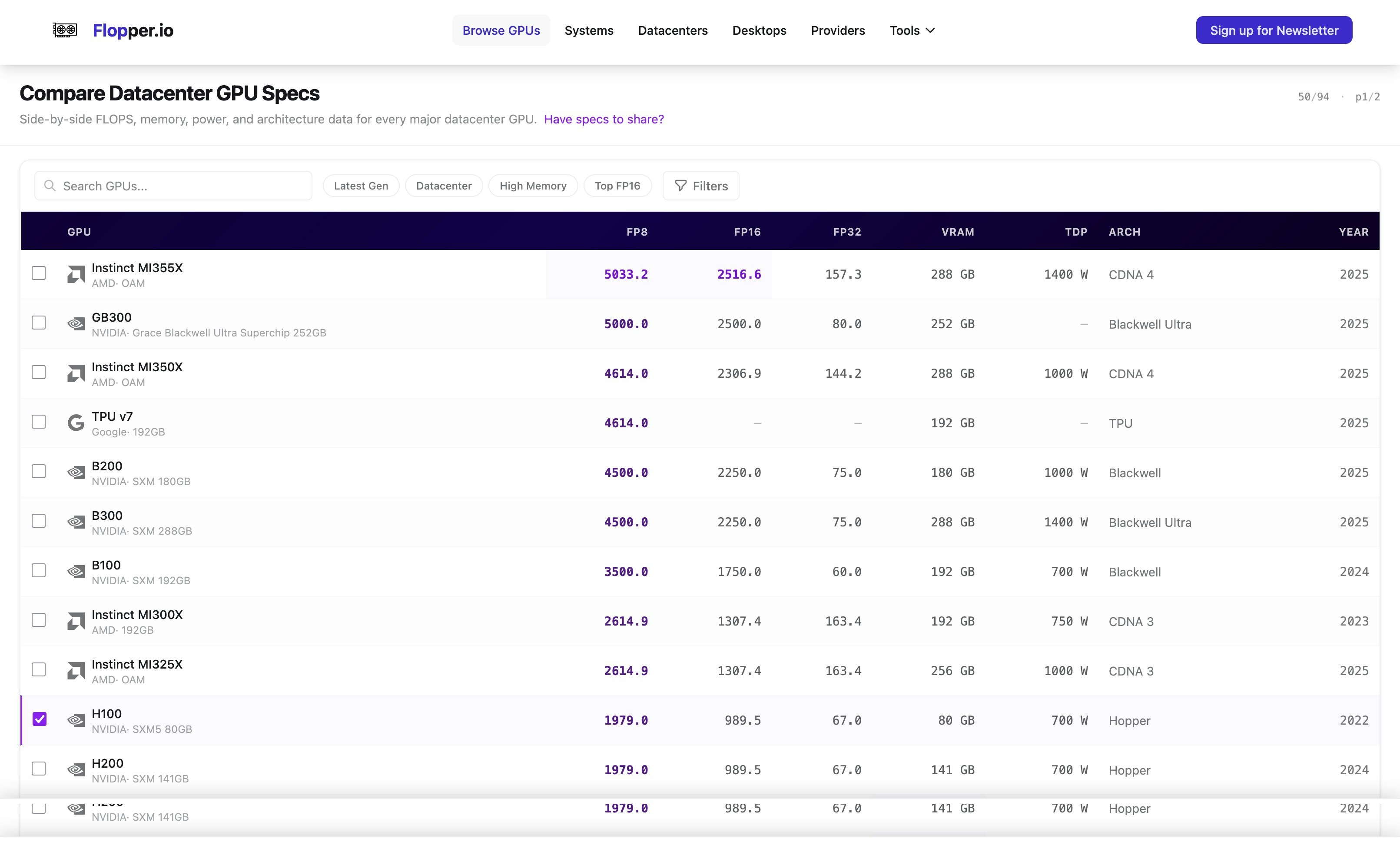Image resolution: width=1400 pixels, height=842 pixels.
Task: Click the NVIDIA logo beside GB300
Action: [76, 324]
